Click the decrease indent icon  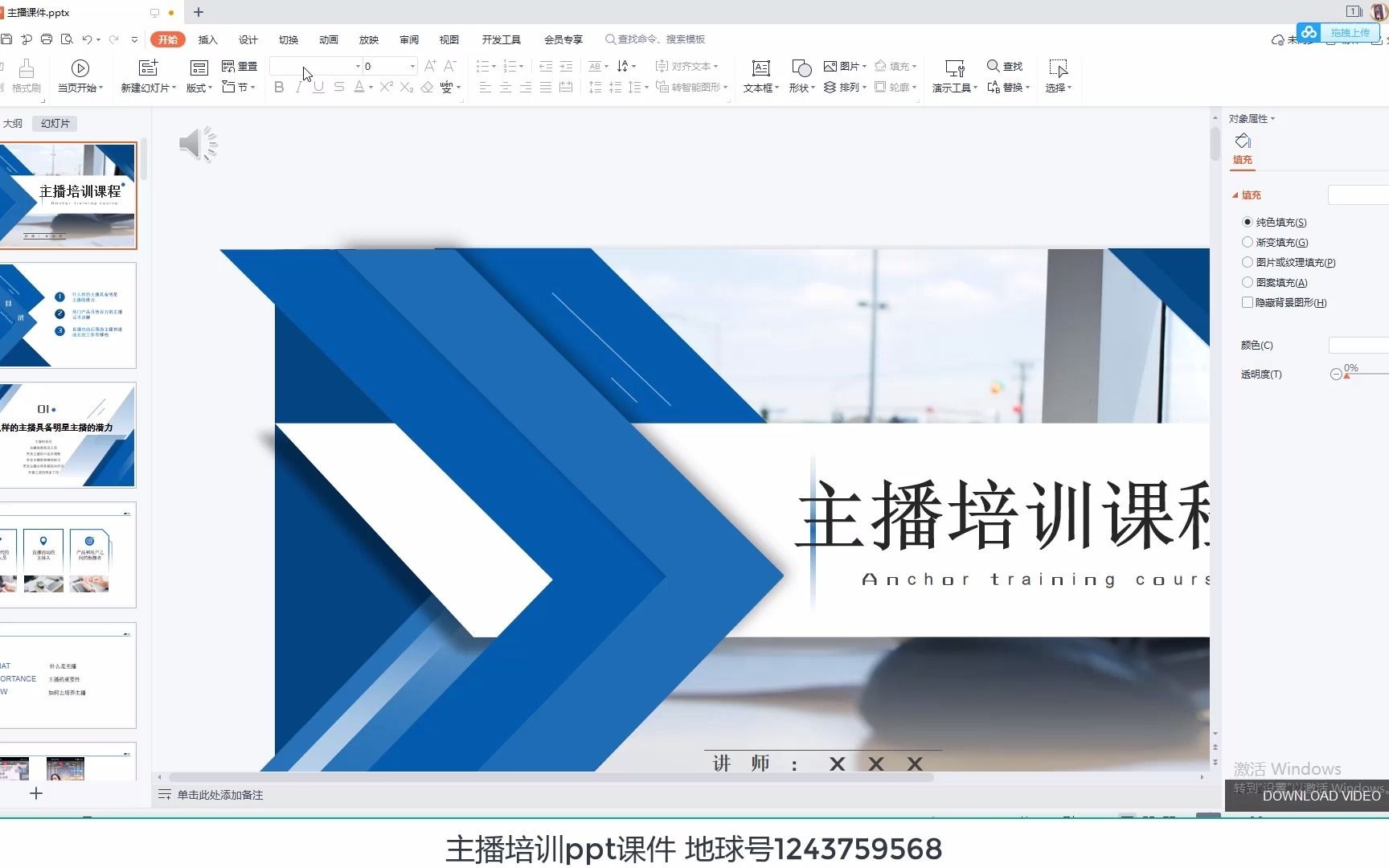546,66
